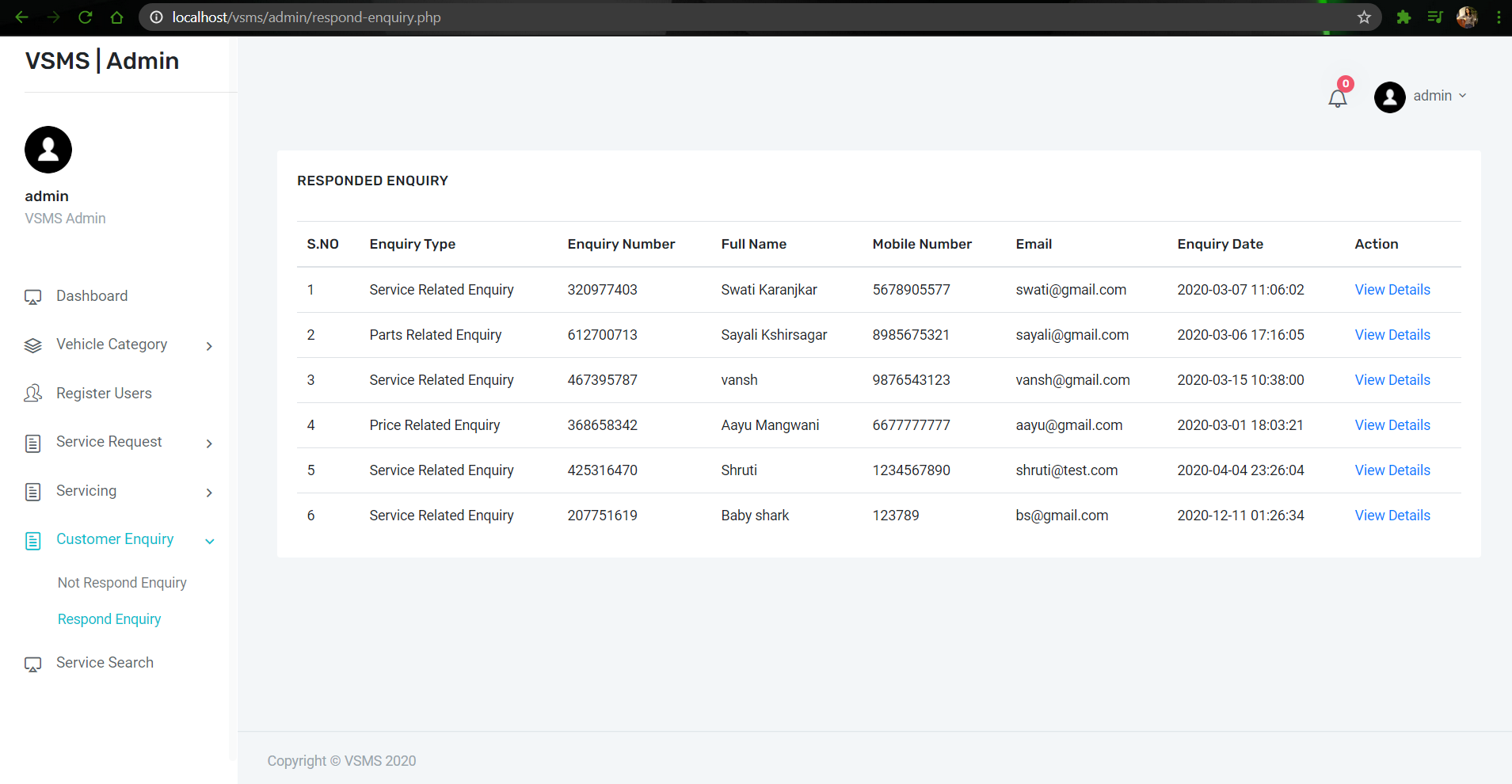Viewport: 1512px width, 784px height.
Task: Switch to Not Respond Enquiry
Action: [x=122, y=582]
